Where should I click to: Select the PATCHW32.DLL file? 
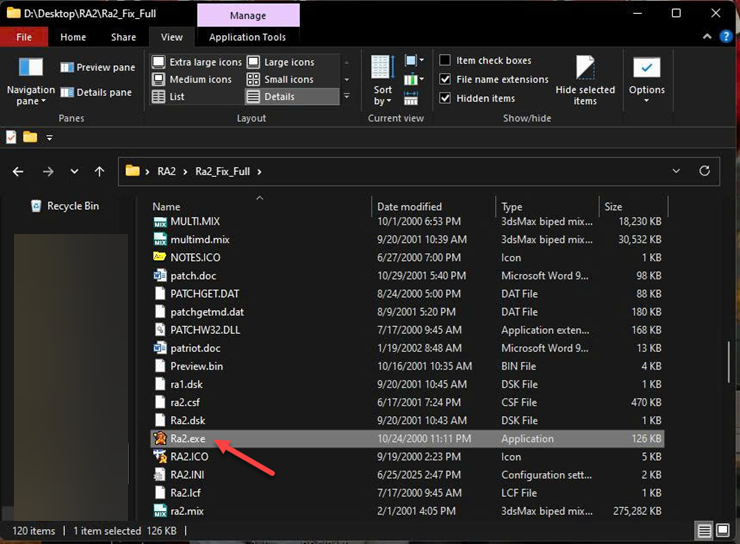point(407,330)
